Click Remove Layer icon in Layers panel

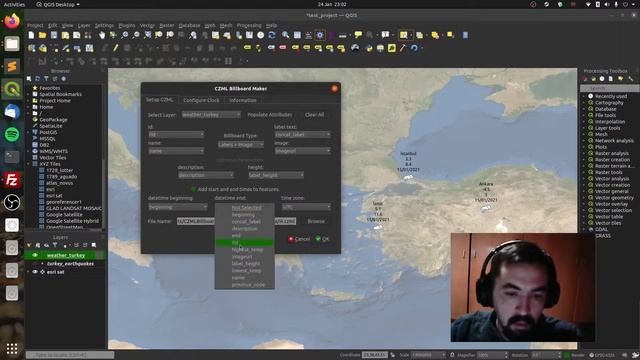pyautogui.click(x=94, y=245)
